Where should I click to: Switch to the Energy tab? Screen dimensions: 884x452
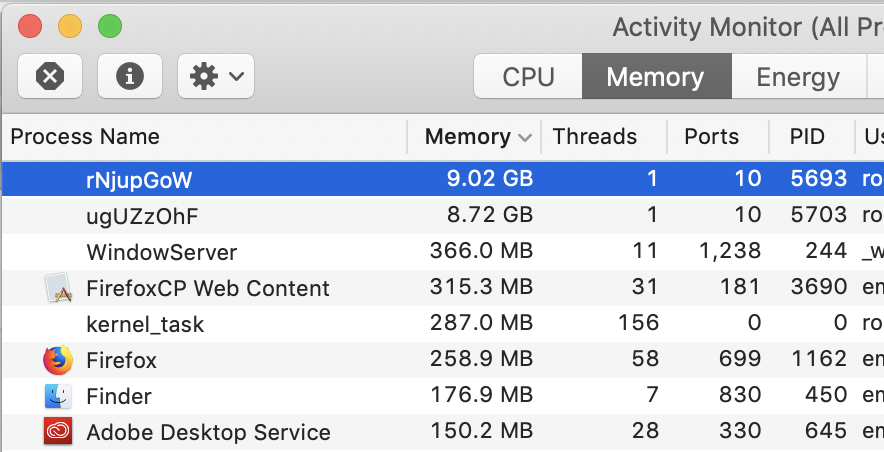tap(797, 77)
